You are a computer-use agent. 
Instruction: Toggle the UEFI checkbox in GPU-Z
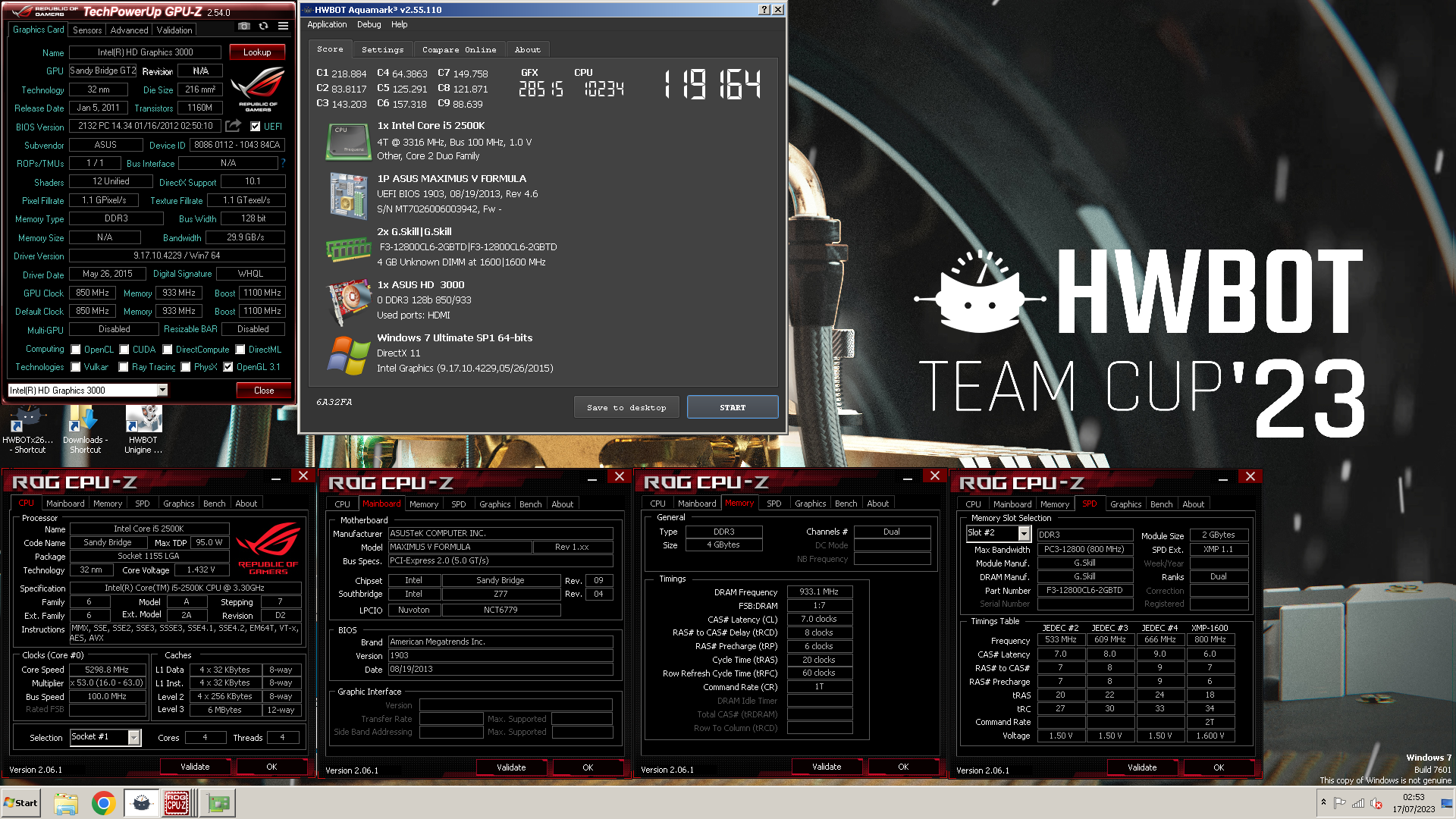[256, 127]
